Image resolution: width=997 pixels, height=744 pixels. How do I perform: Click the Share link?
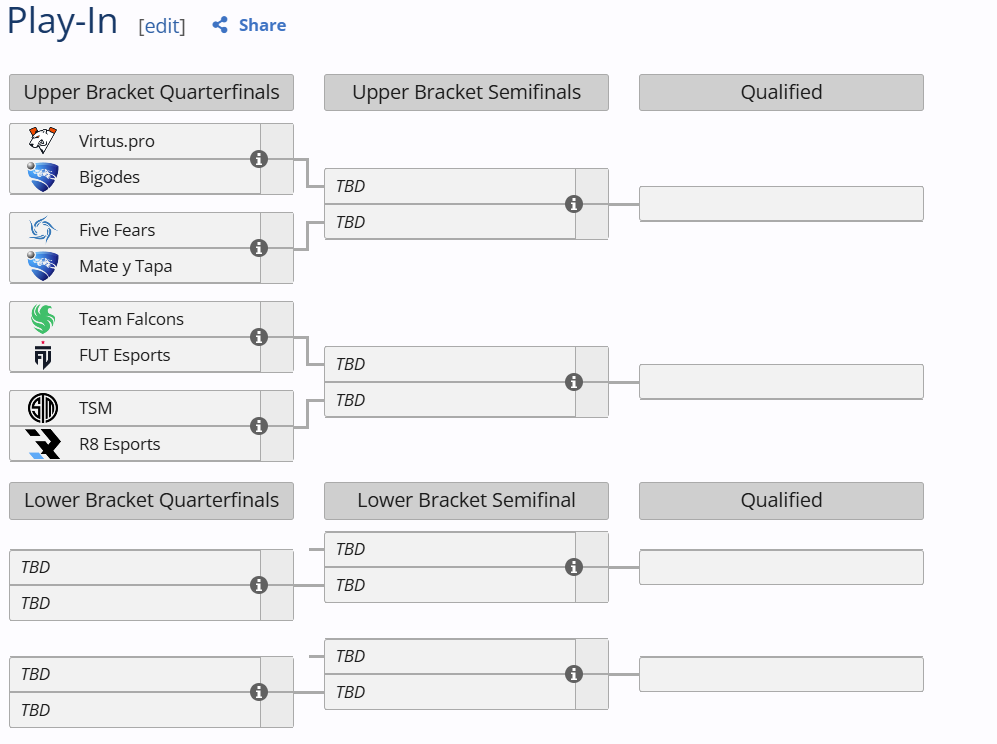[262, 25]
